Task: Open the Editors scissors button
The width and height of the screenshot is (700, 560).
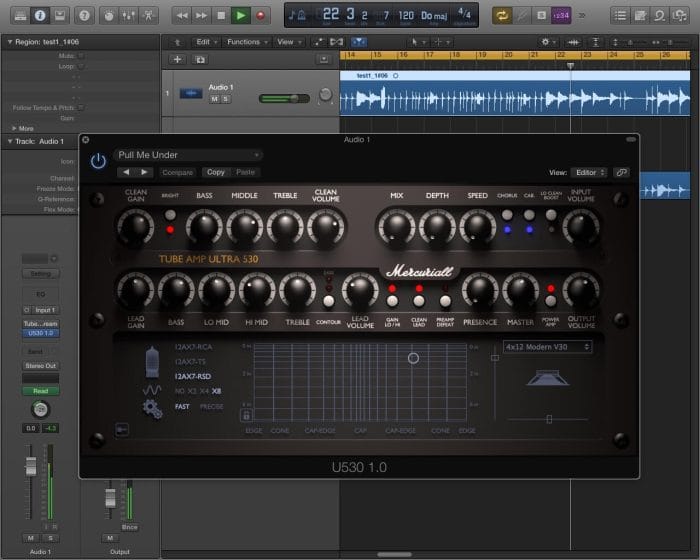Action: click(x=148, y=16)
